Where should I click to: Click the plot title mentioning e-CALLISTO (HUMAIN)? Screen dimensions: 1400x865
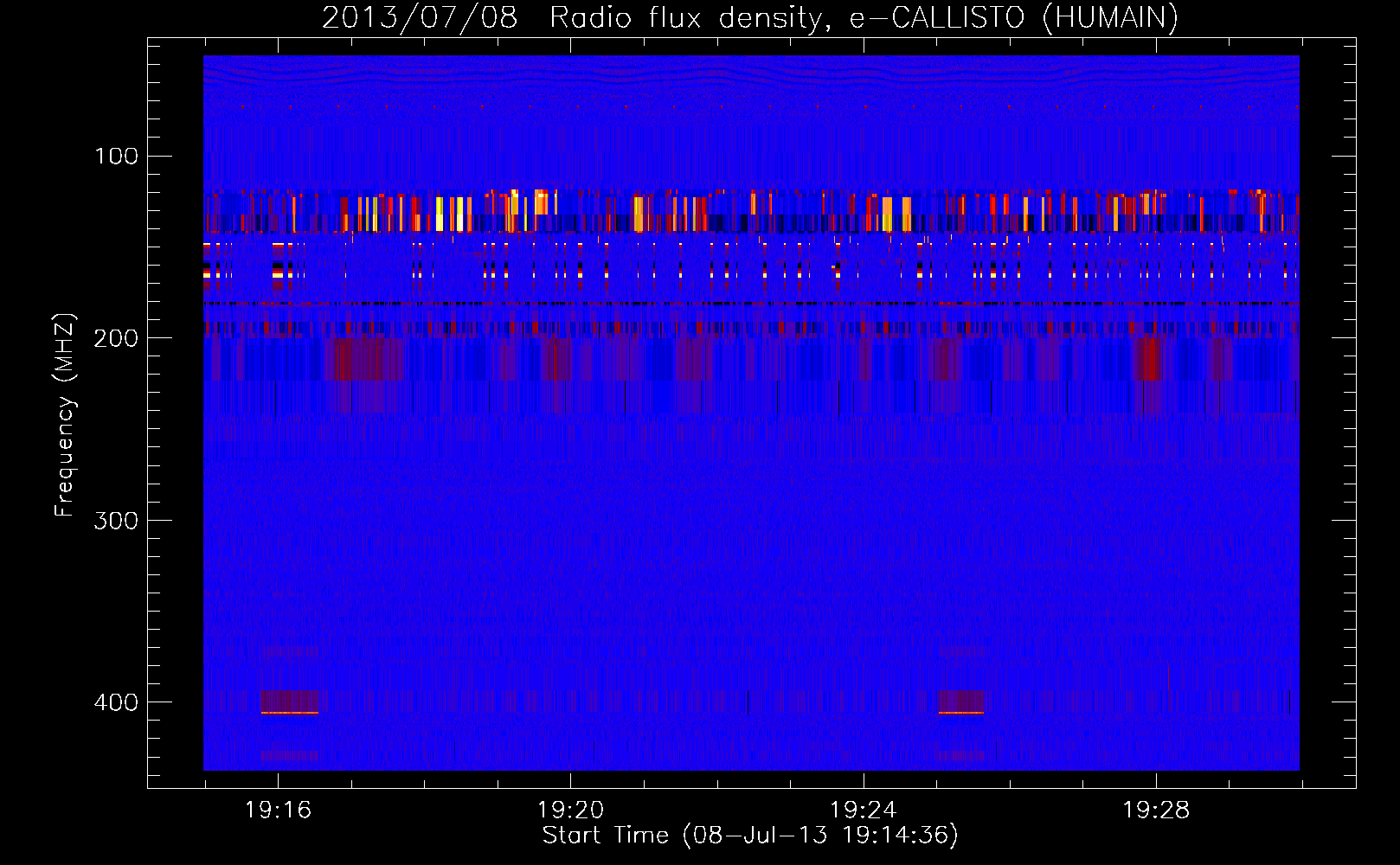(x=750, y=17)
